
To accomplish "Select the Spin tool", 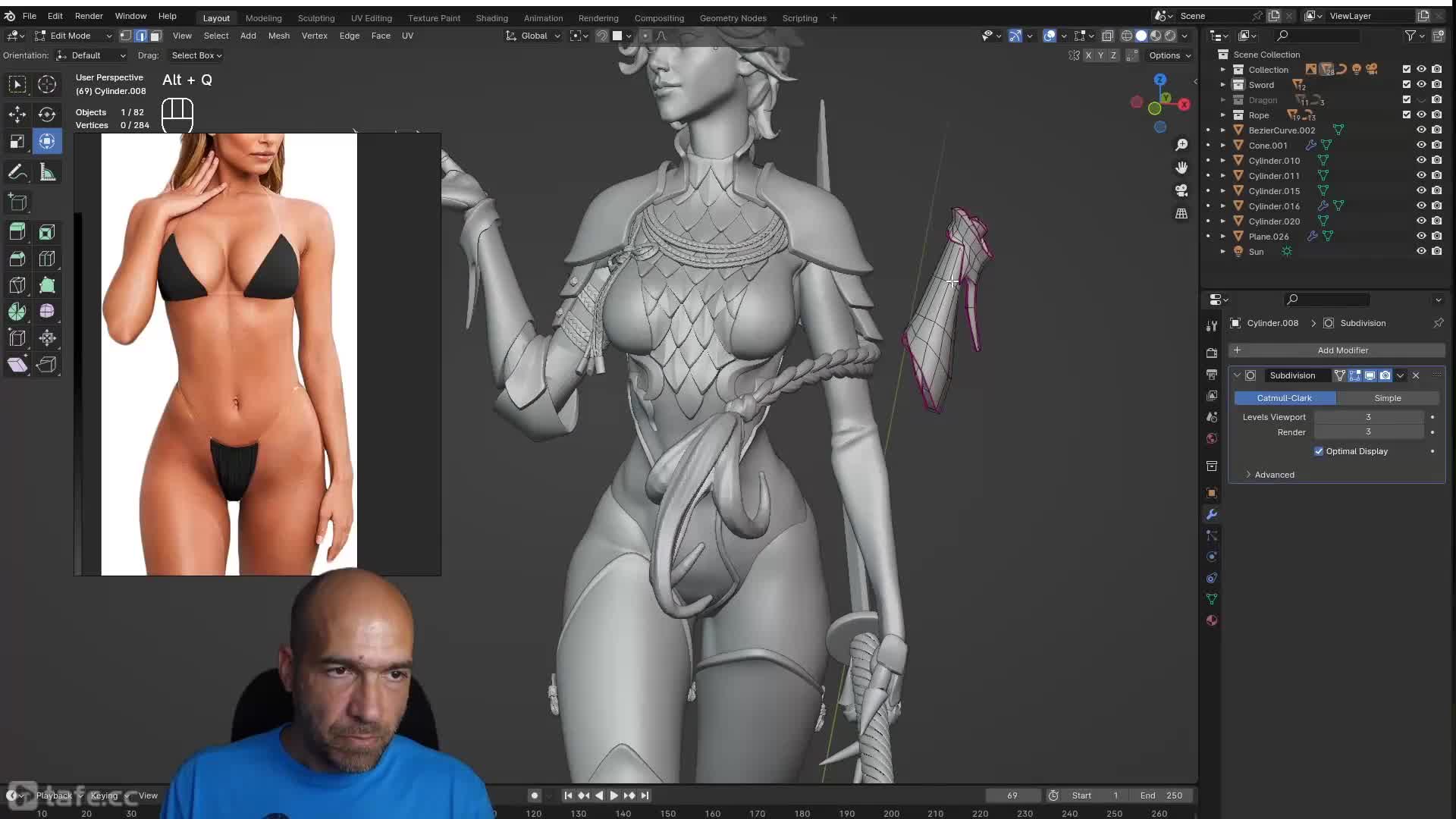I will [17, 312].
